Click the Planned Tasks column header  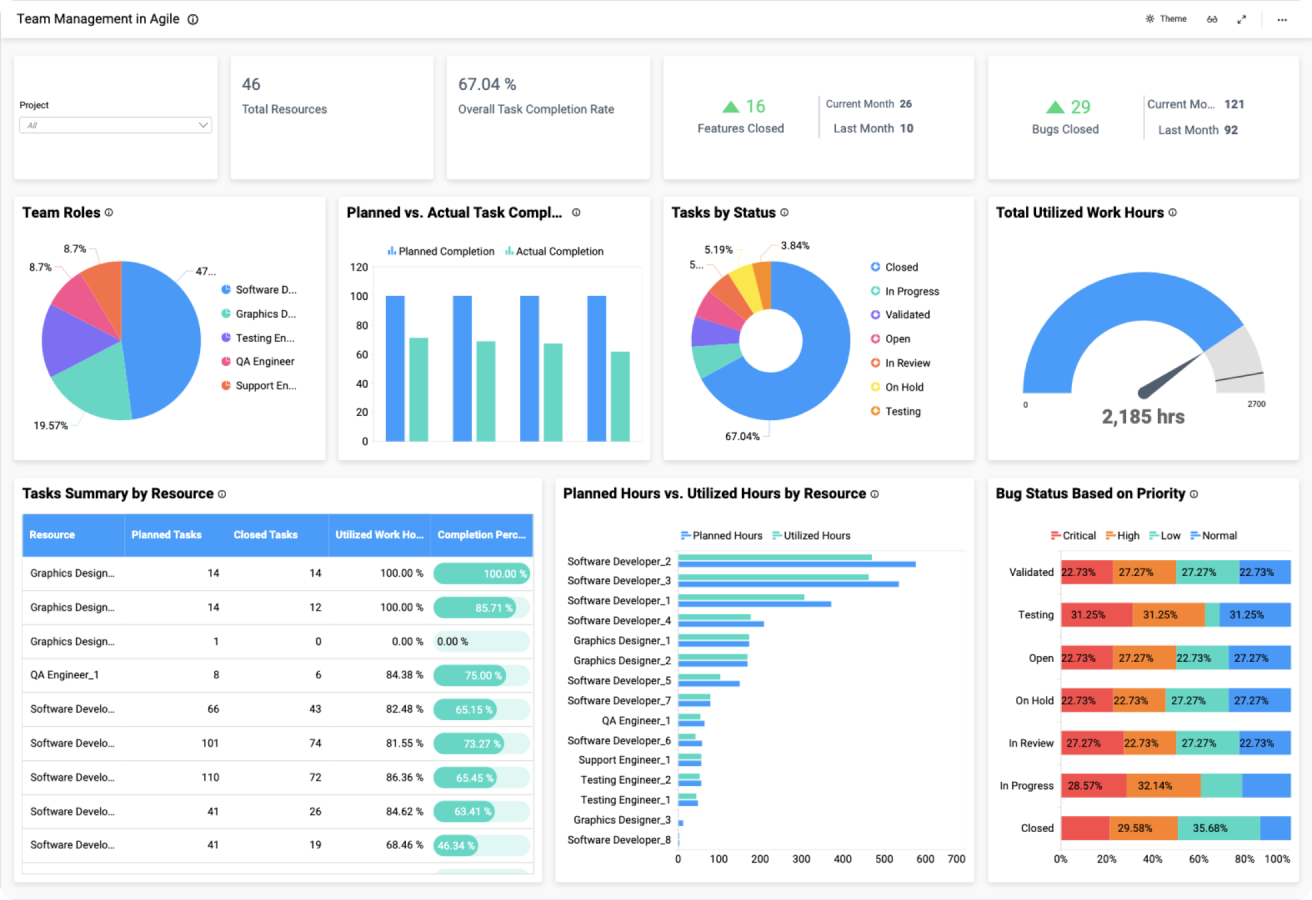coord(166,535)
